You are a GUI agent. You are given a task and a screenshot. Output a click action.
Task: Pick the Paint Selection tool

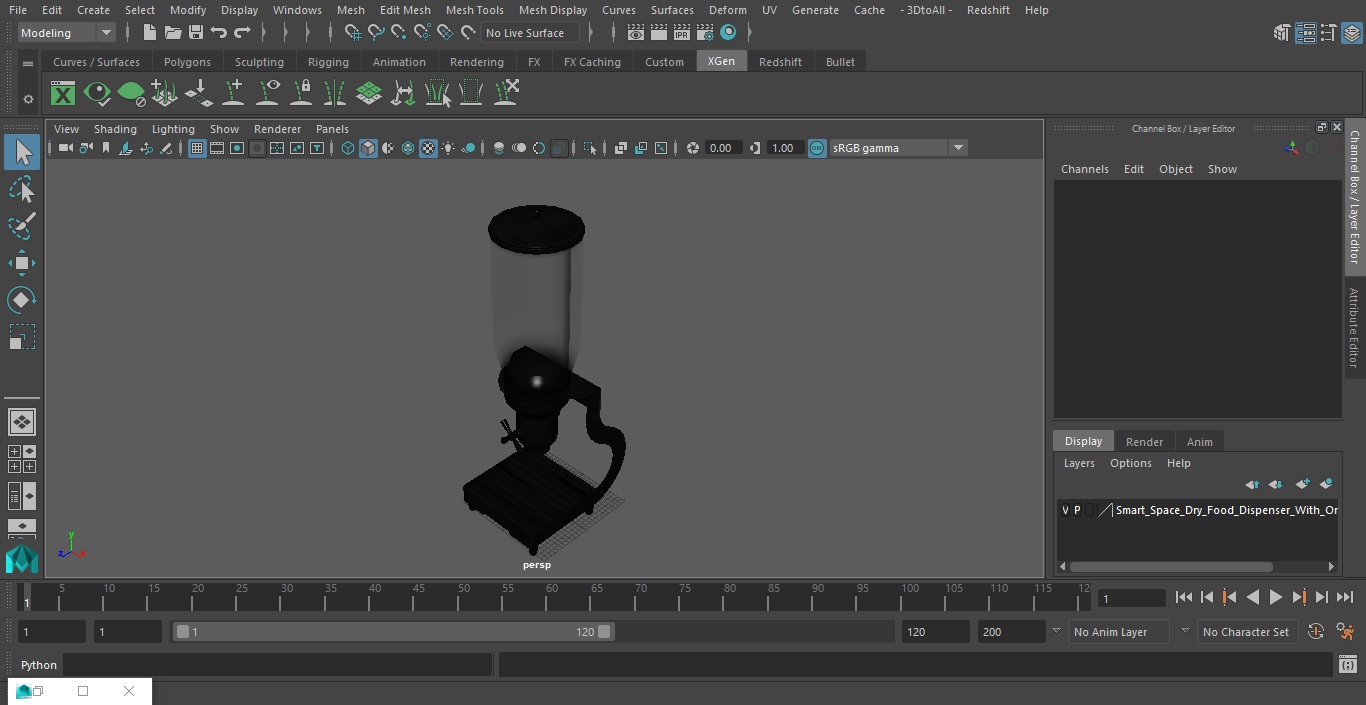click(x=22, y=226)
